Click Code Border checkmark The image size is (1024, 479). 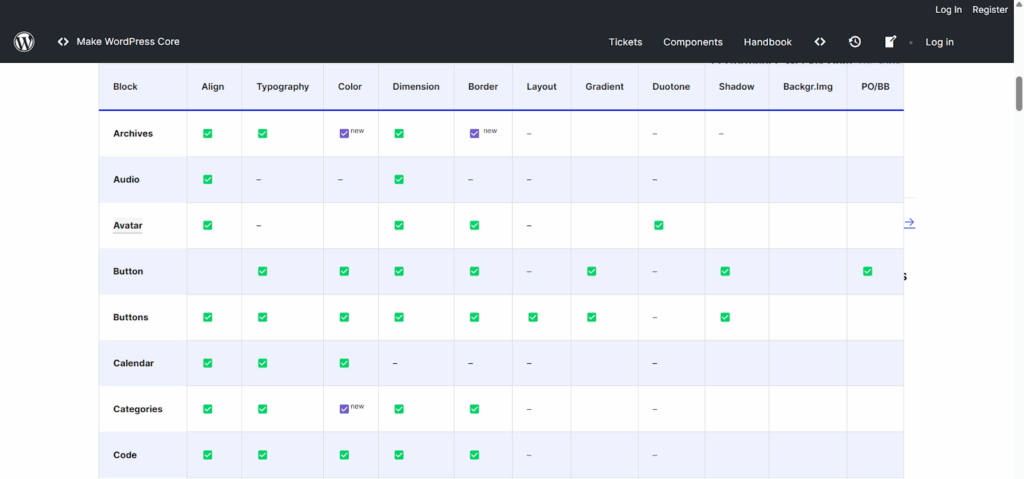[x=474, y=455]
